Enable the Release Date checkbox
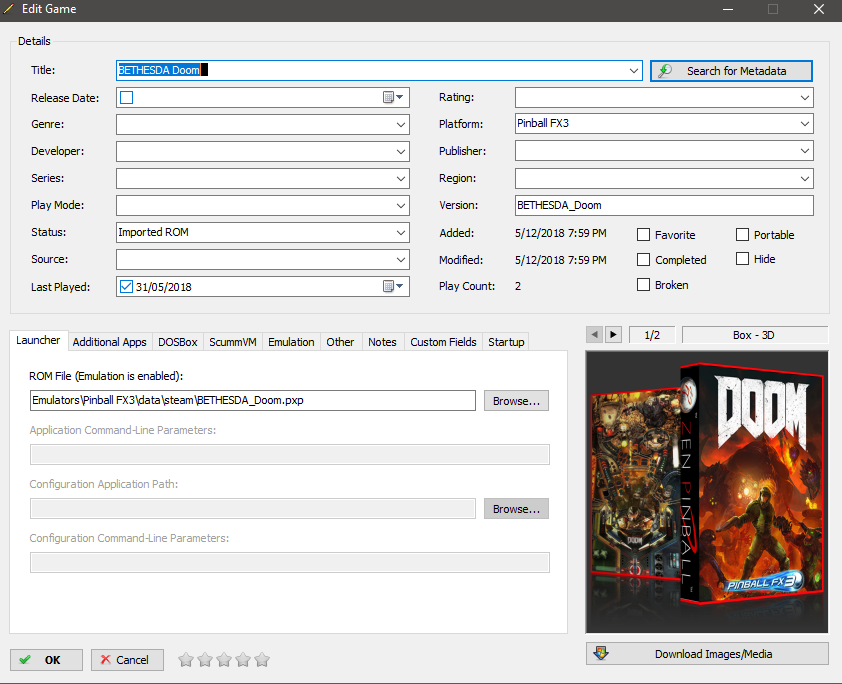842x684 pixels. tap(127, 98)
